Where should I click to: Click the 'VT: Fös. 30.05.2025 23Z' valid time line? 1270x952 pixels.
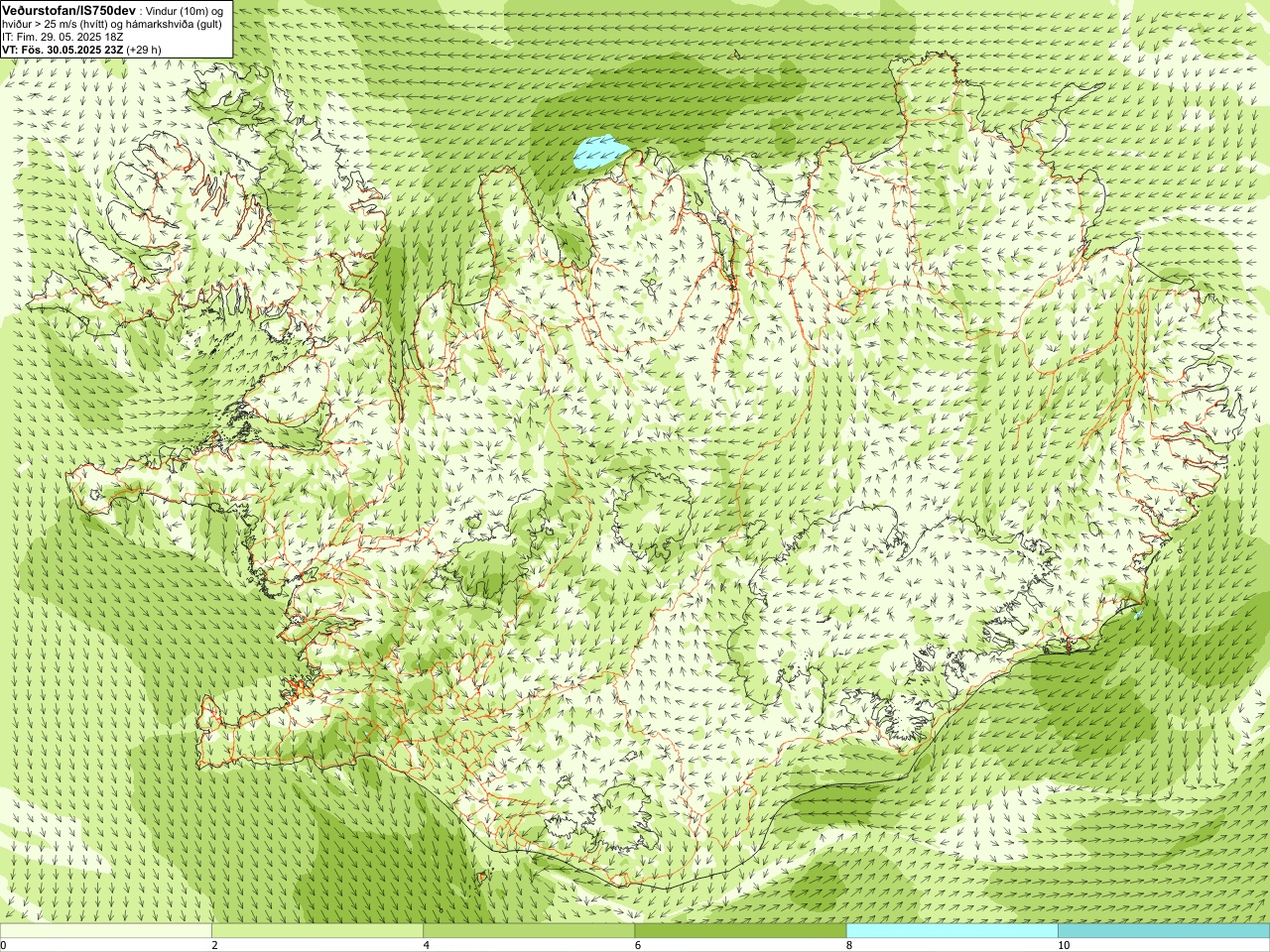pyautogui.click(x=63, y=49)
